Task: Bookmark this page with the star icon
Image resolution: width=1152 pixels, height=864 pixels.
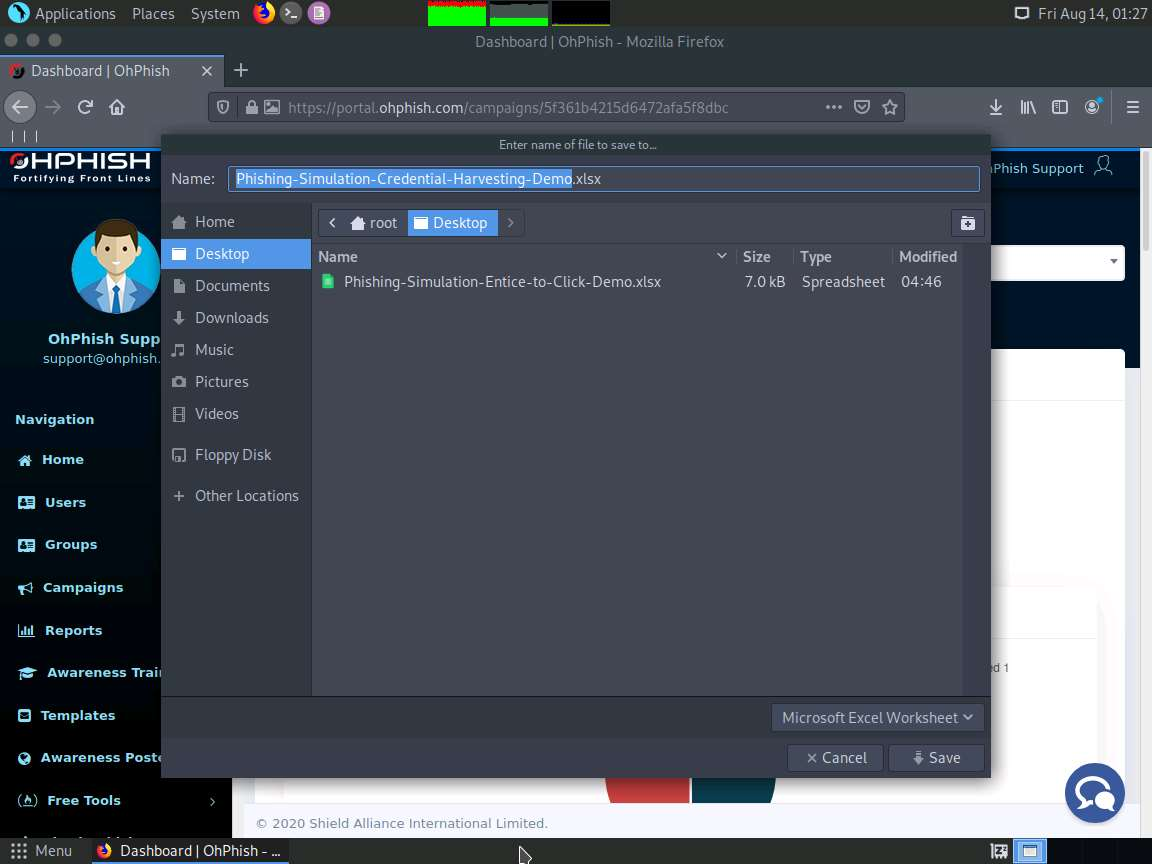Action: click(x=890, y=107)
